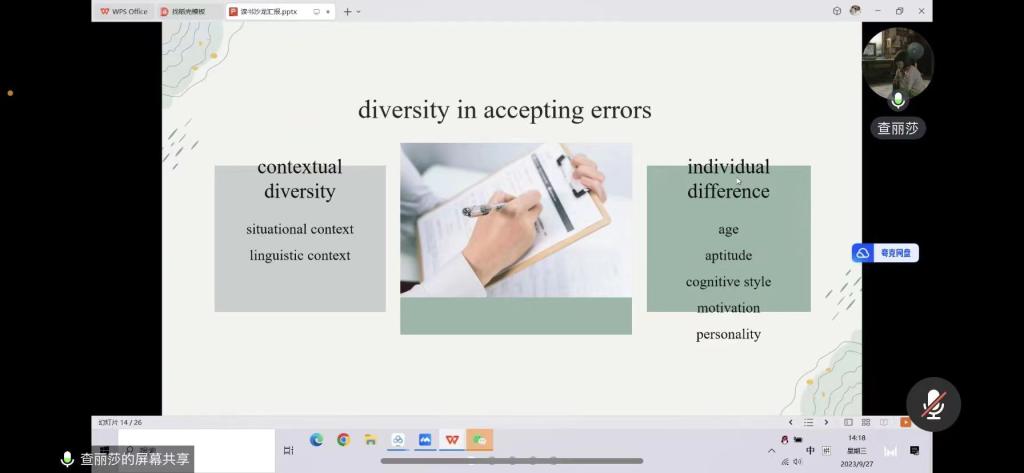Click the presenter's video thumbnail
Screen dimensions: 1024x473
point(897,65)
